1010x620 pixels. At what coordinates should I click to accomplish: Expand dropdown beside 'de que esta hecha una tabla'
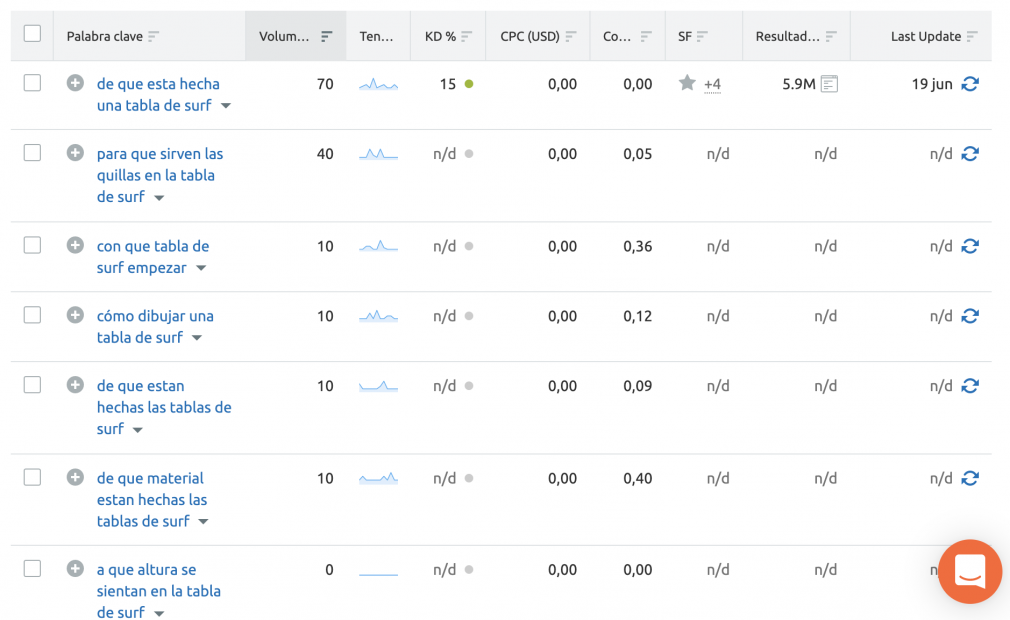225,106
